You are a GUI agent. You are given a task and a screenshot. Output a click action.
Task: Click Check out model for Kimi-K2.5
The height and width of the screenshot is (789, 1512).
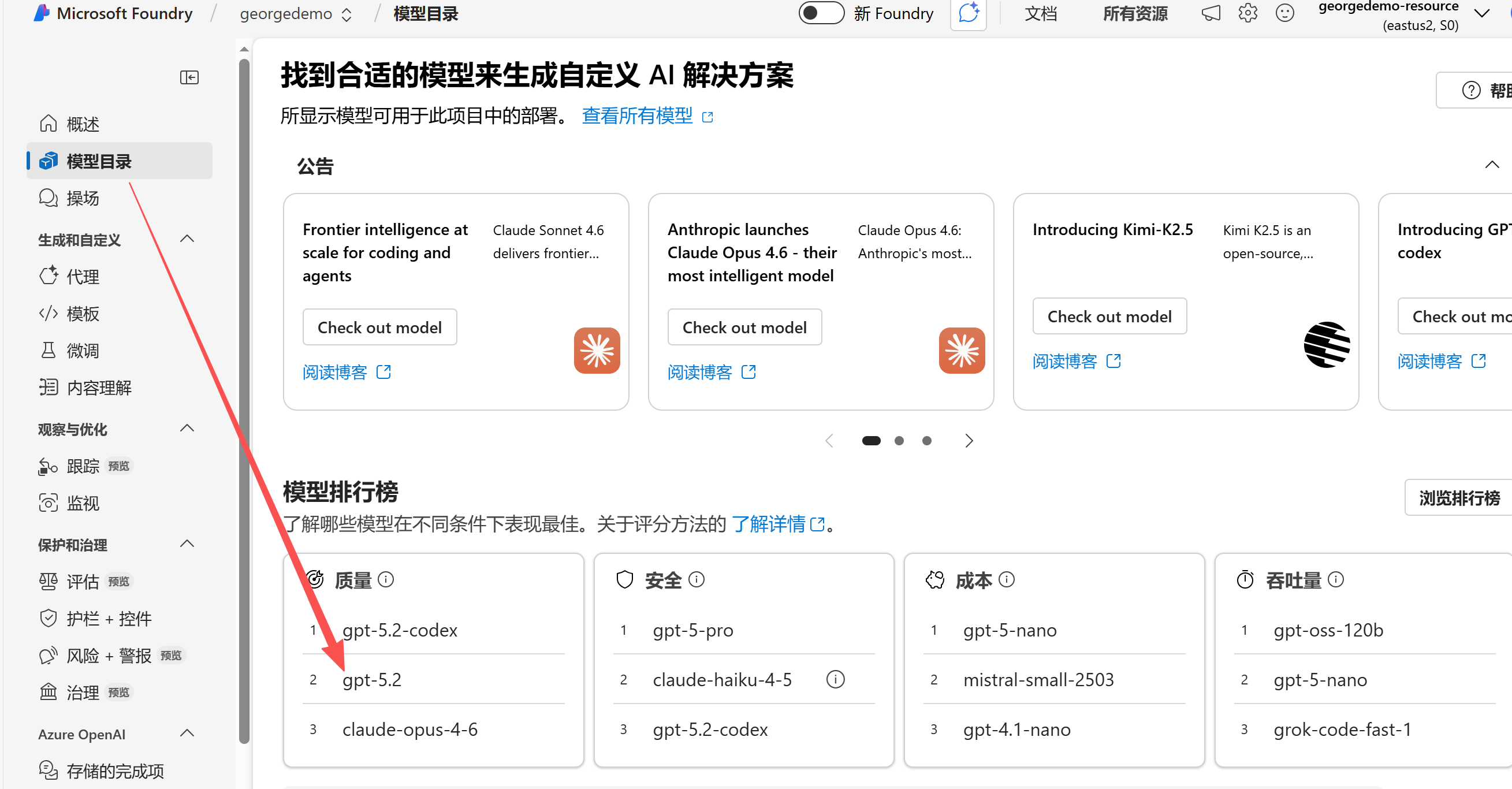(1109, 317)
